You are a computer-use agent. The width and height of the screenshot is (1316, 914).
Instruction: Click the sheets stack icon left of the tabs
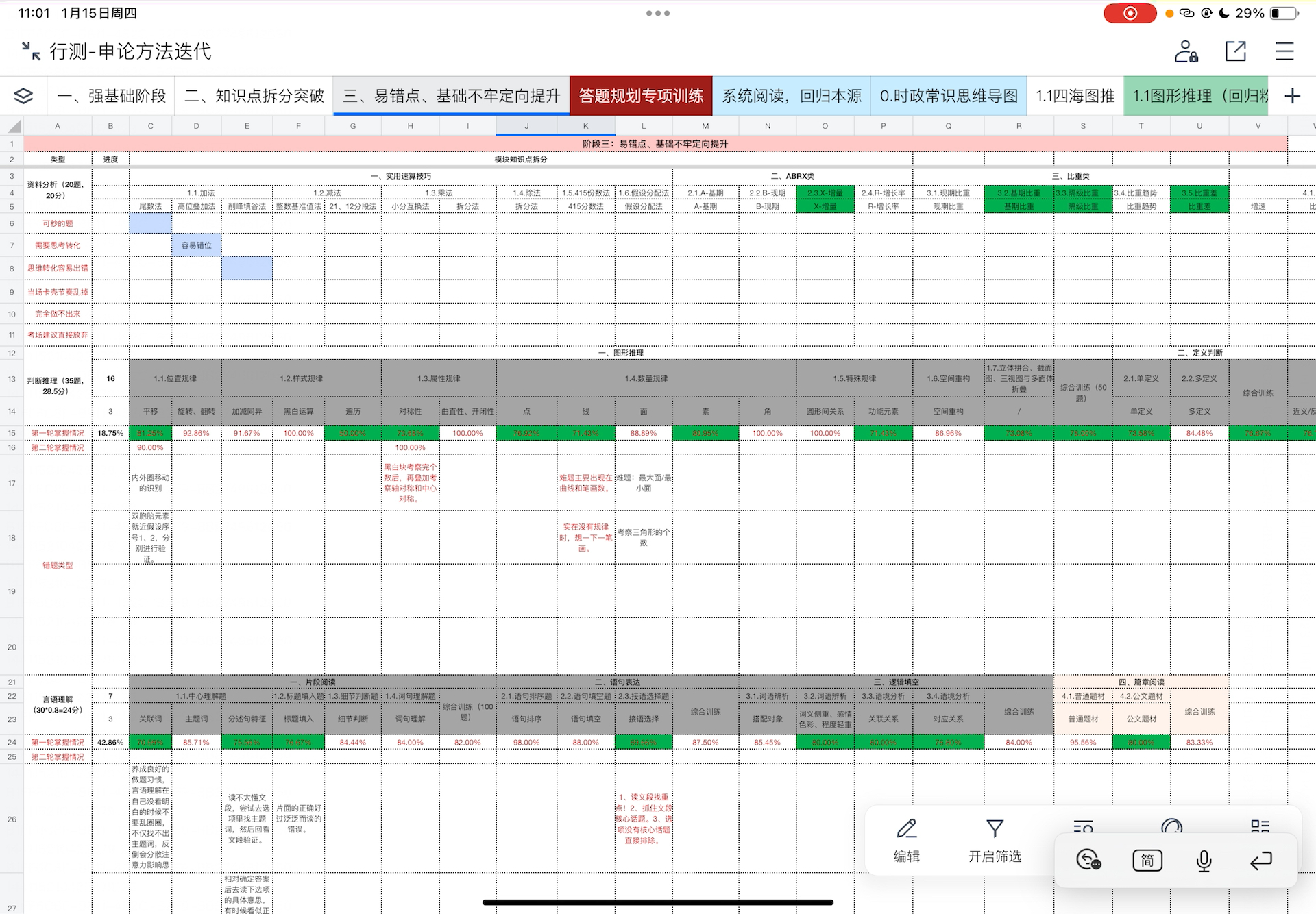(x=24, y=96)
